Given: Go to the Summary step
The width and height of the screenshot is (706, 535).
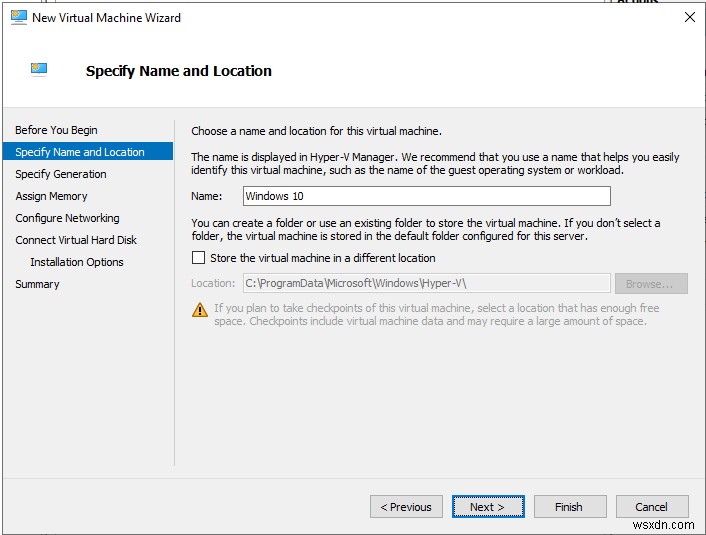Looking at the screenshot, I should click(x=37, y=284).
